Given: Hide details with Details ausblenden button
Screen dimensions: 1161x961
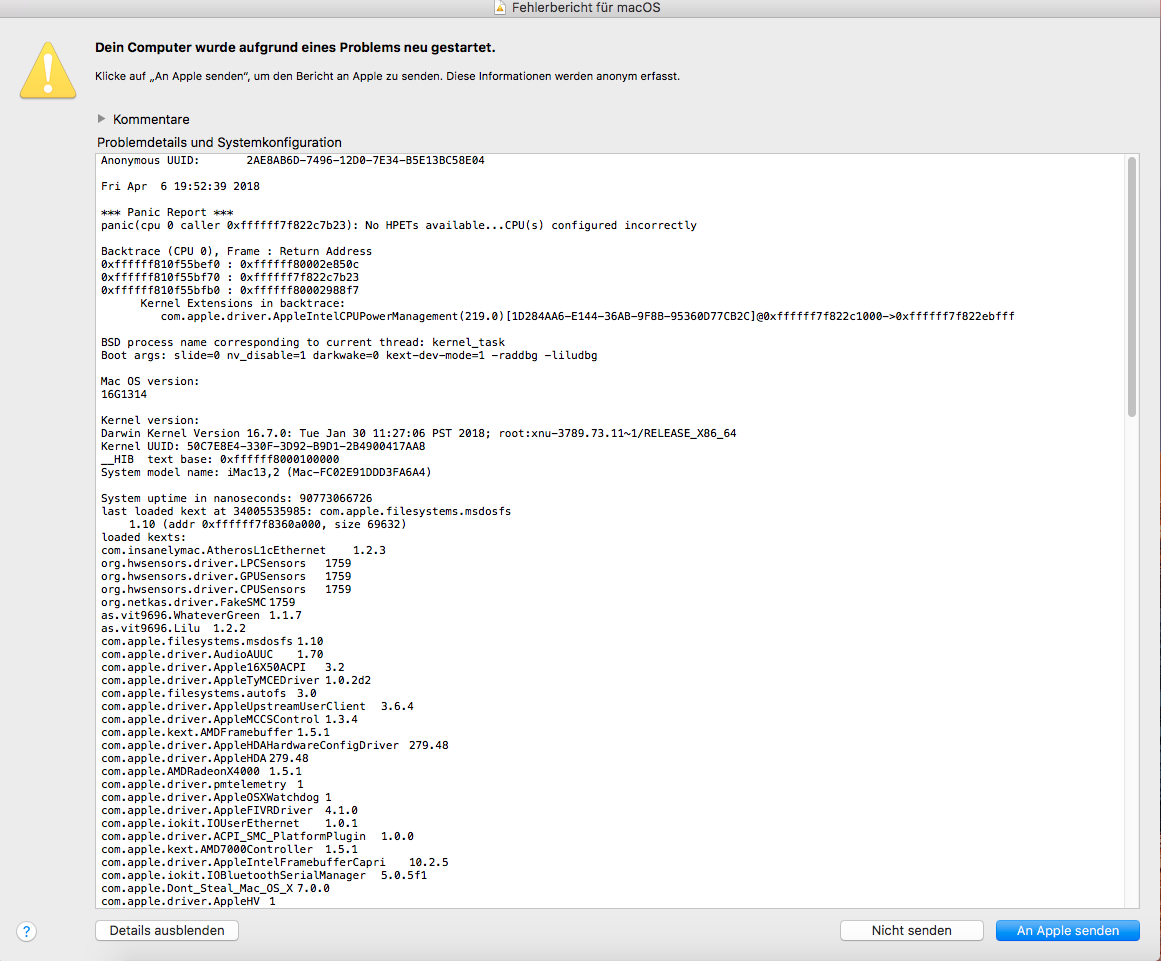Looking at the screenshot, I should click(x=167, y=930).
